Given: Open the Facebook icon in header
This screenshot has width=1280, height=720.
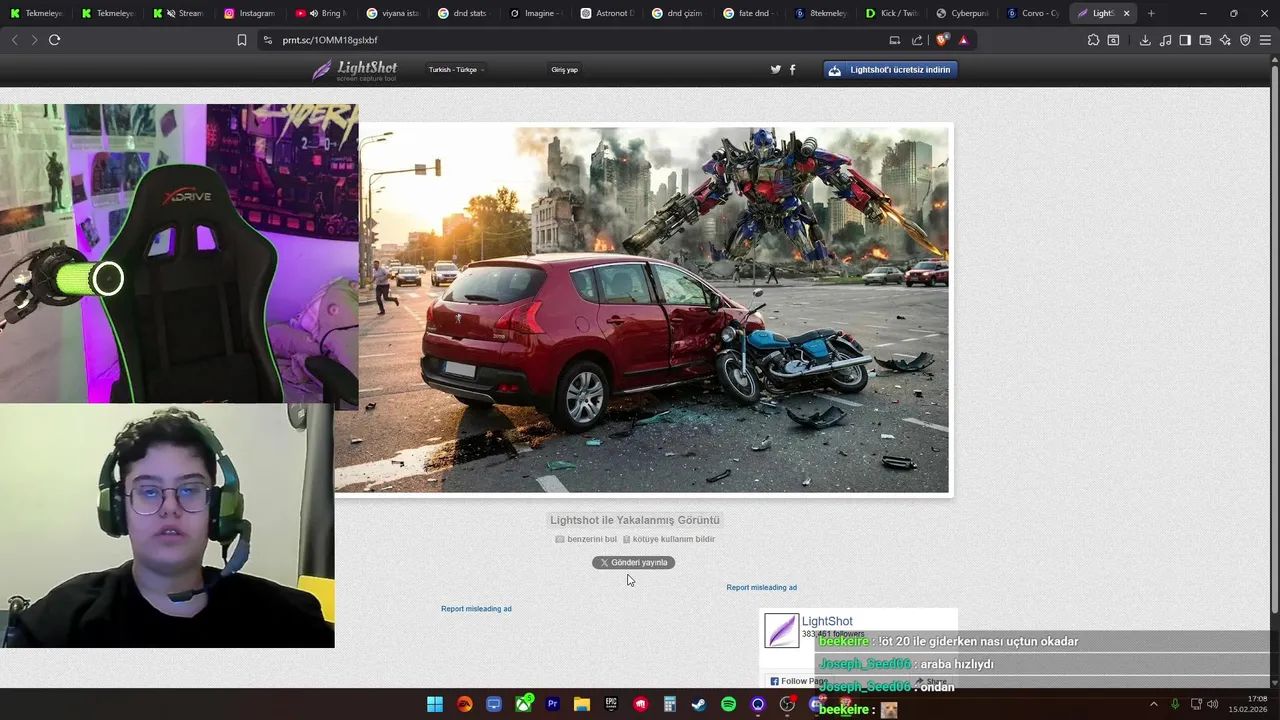Looking at the screenshot, I should [x=793, y=69].
